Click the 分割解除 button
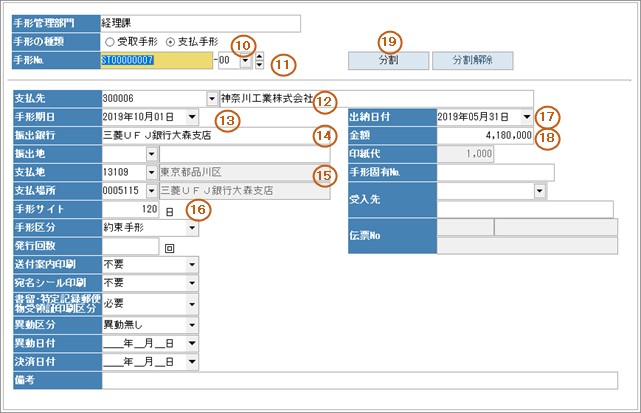 (x=473, y=61)
